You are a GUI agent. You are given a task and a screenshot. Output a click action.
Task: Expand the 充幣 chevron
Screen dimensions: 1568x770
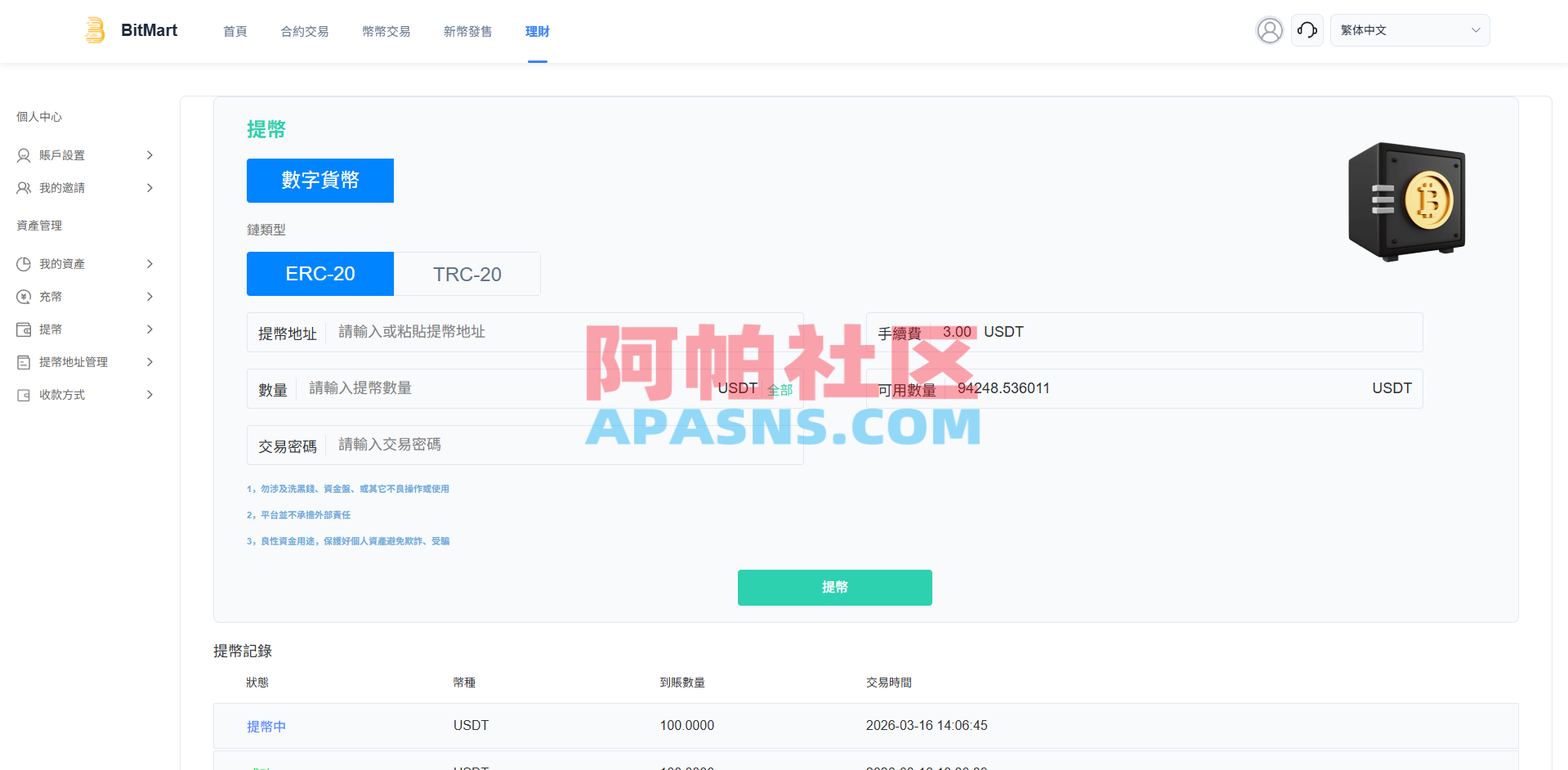pyautogui.click(x=150, y=297)
